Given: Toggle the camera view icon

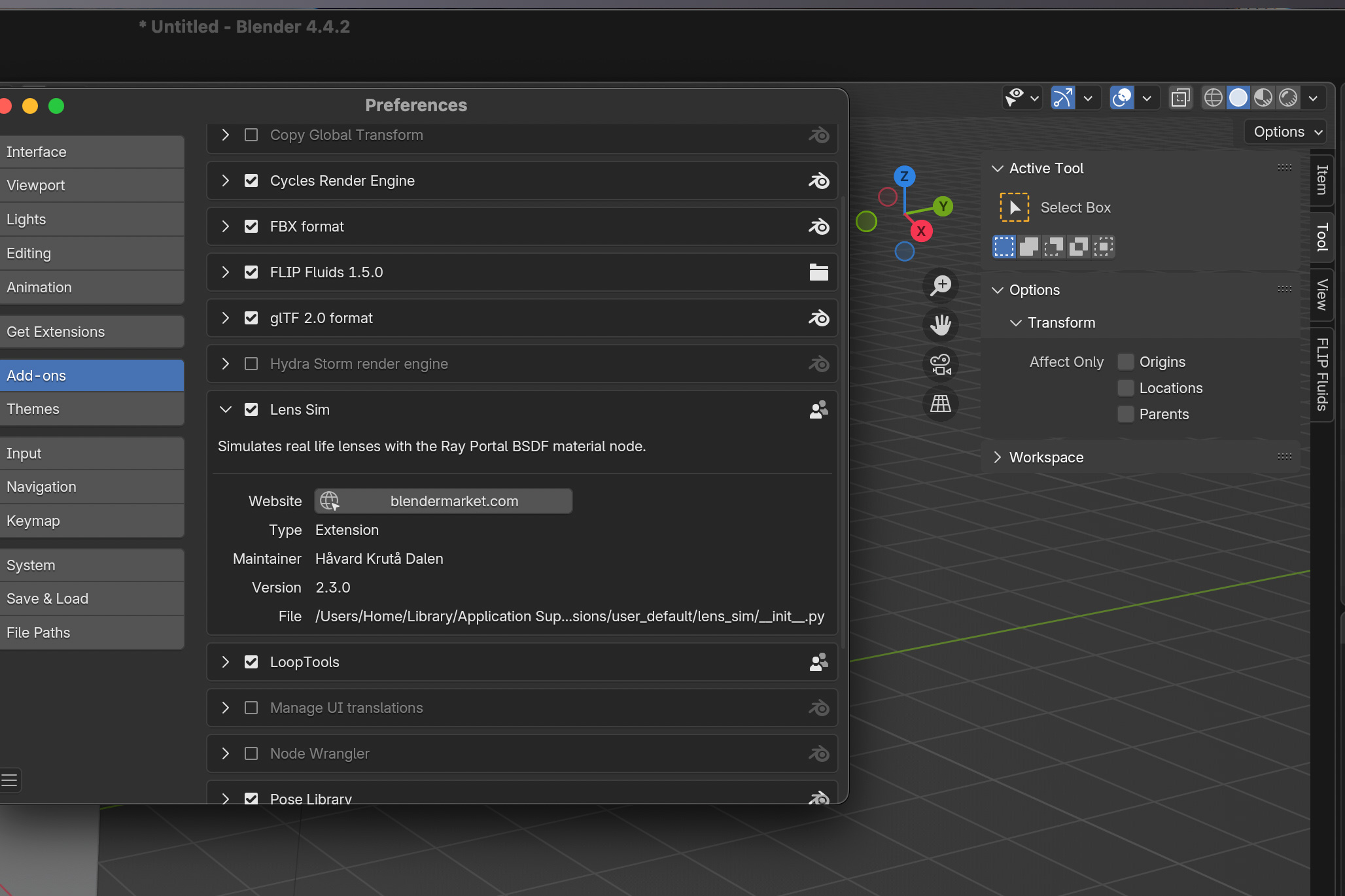Looking at the screenshot, I should 941,364.
